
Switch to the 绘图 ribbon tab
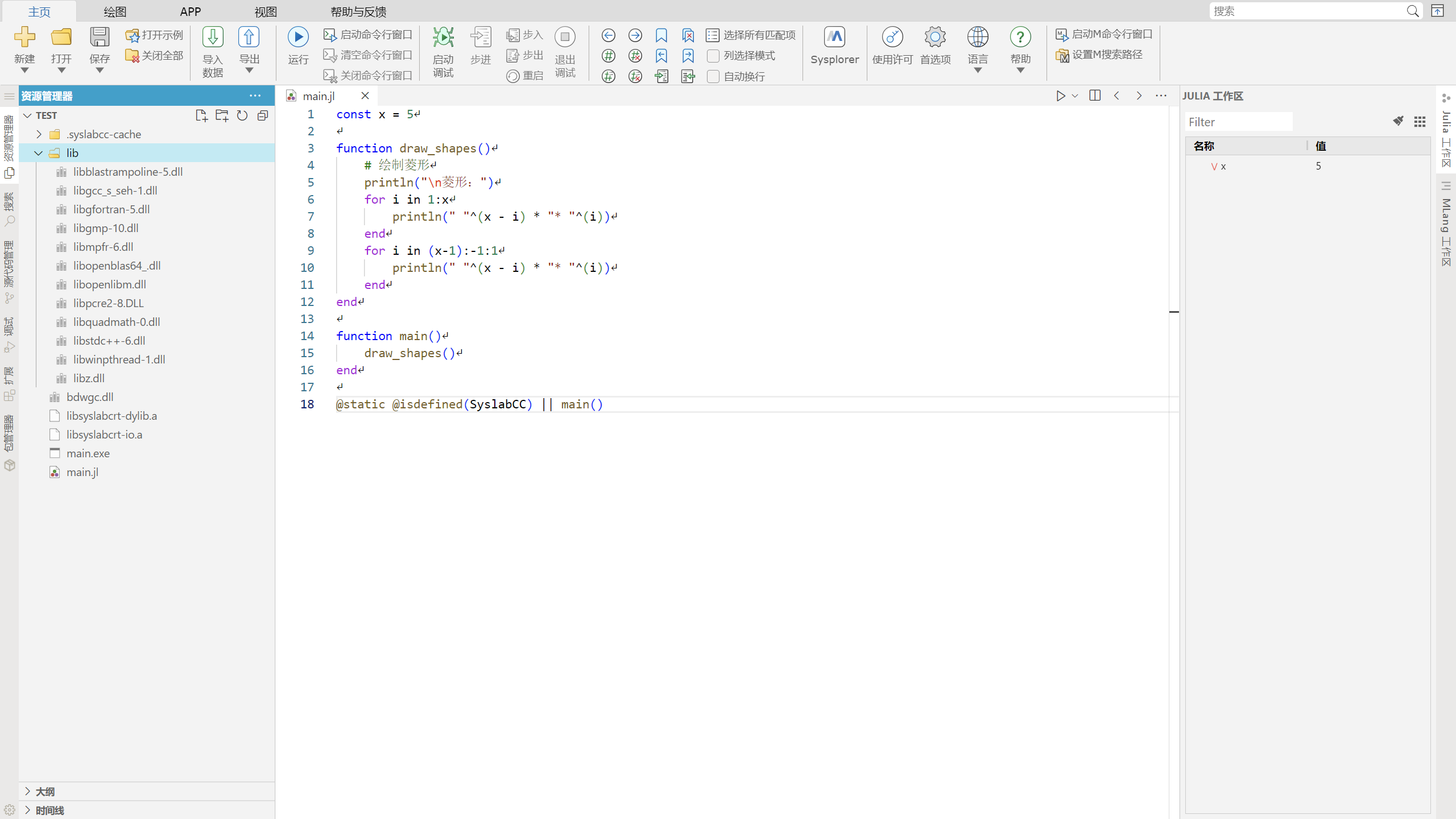pos(115,11)
